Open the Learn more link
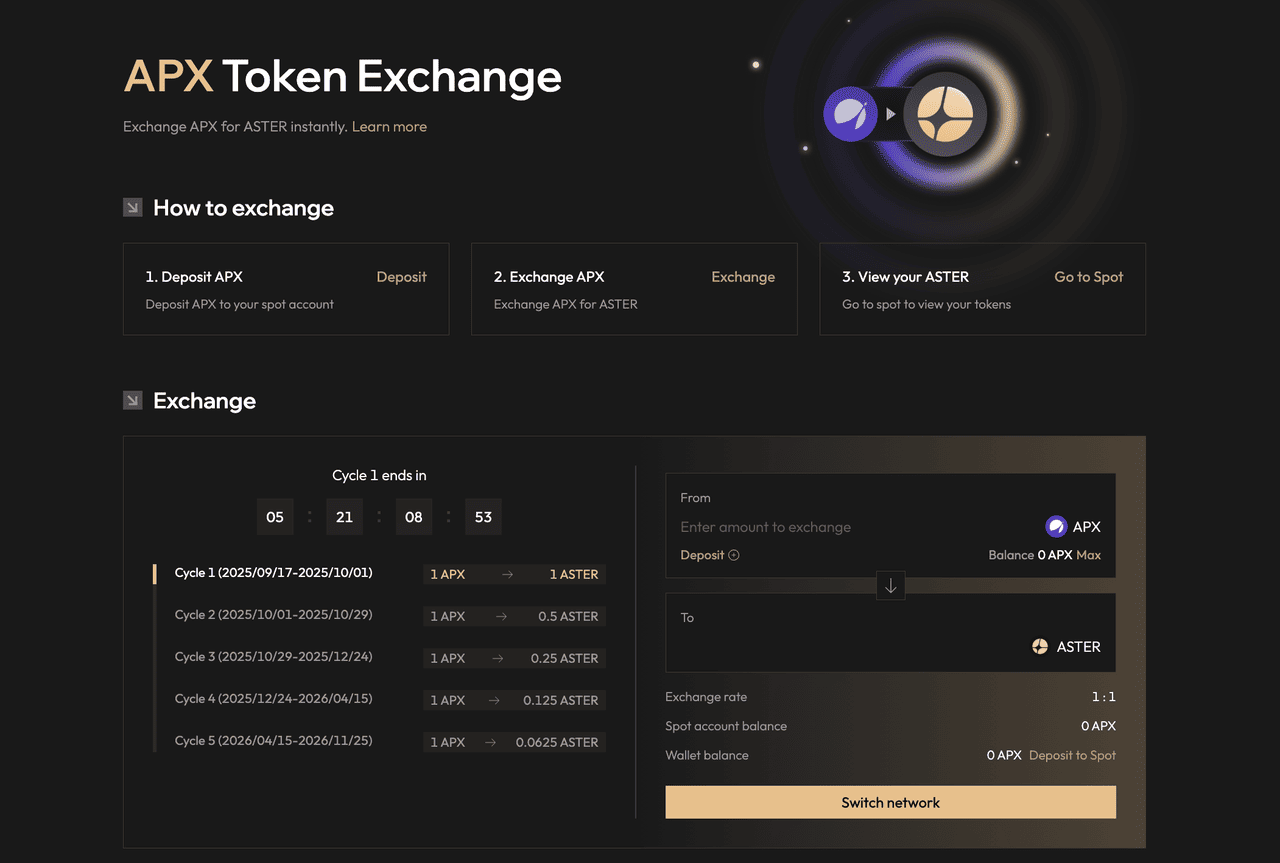The height and width of the screenshot is (863, 1280). point(389,127)
